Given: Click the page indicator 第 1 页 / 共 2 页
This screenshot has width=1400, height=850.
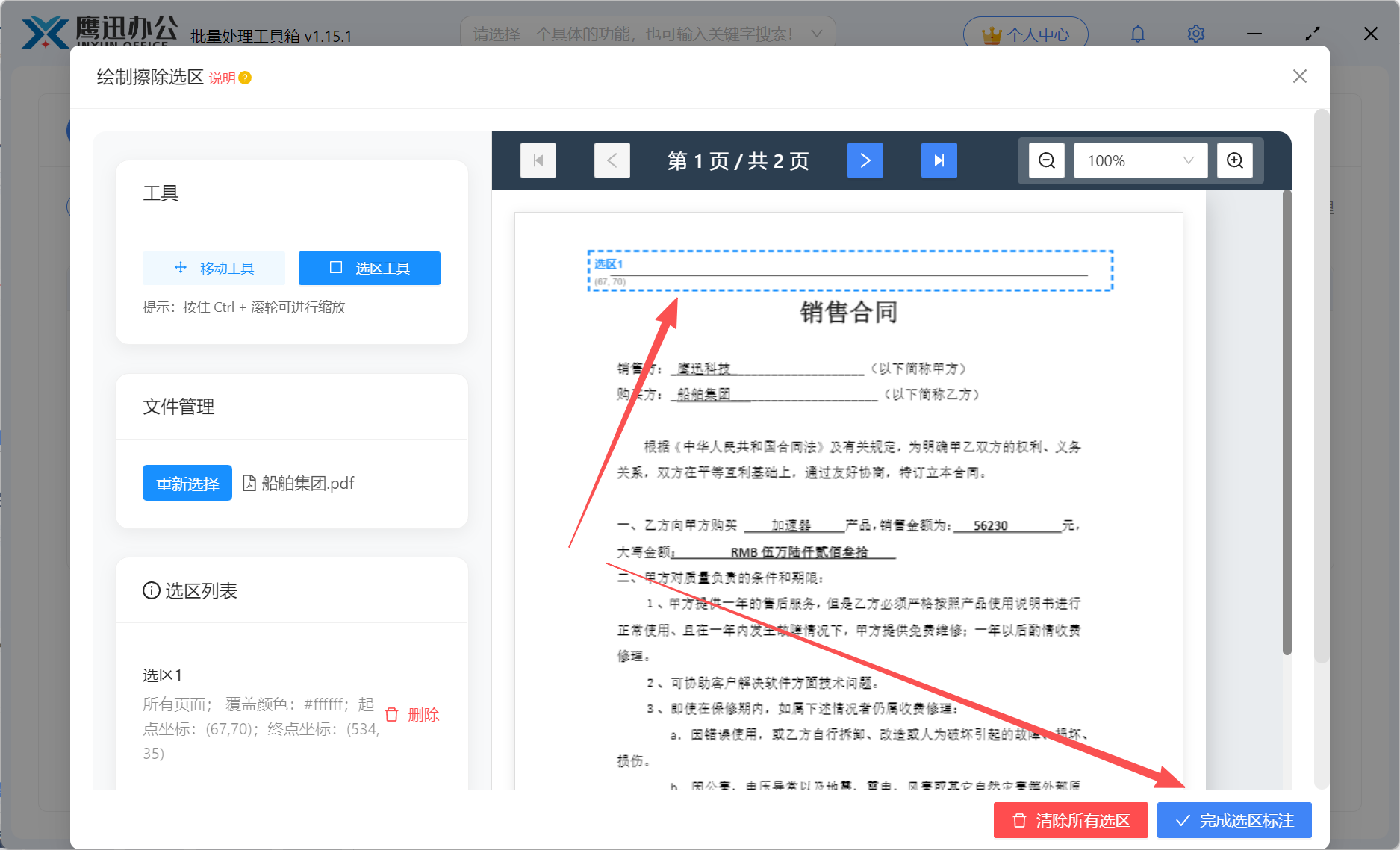Looking at the screenshot, I should coord(738,161).
